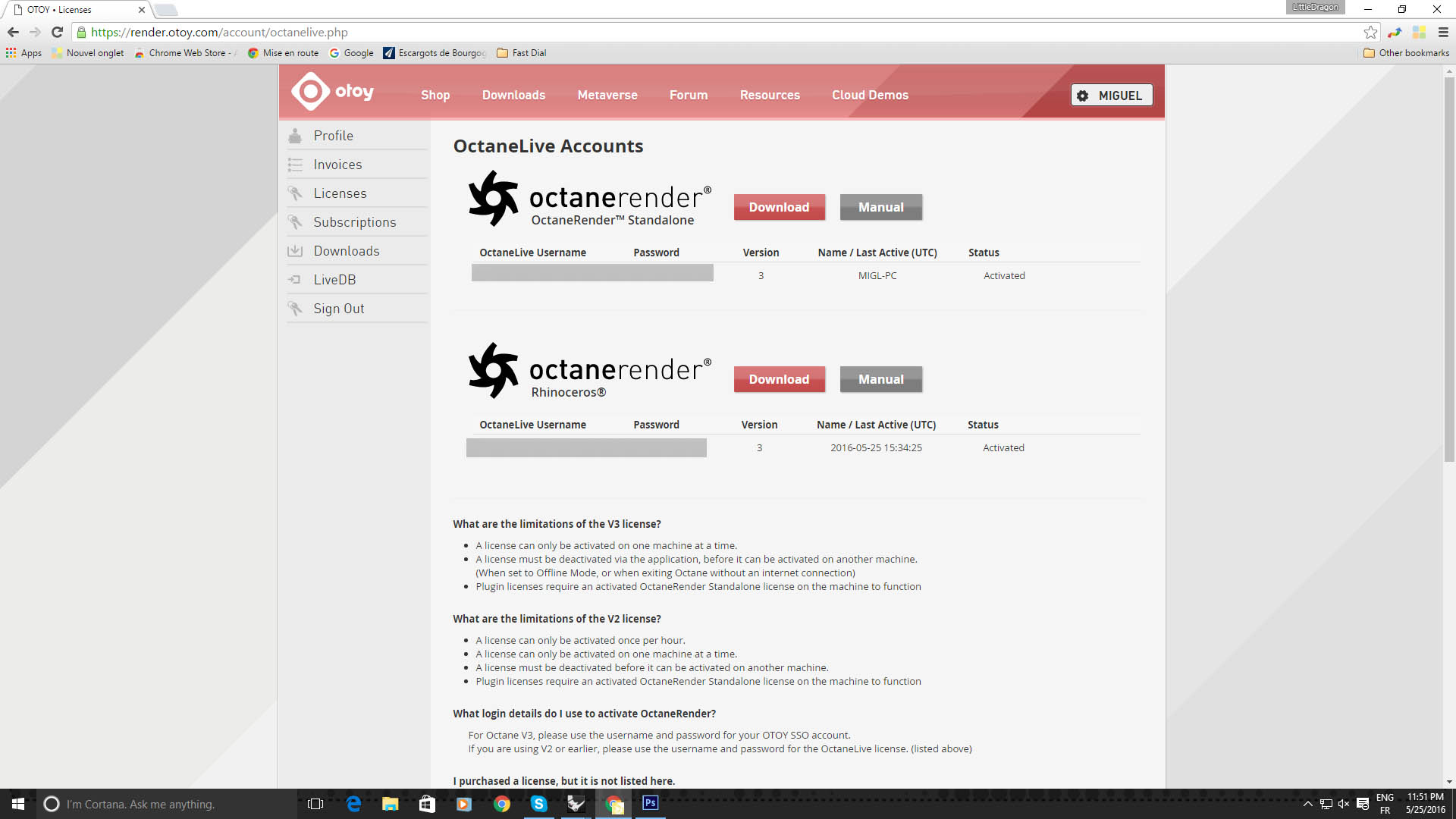The height and width of the screenshot is (819, 1456).
Task: Open the Profile sidebar item
Action: point(333,136)
